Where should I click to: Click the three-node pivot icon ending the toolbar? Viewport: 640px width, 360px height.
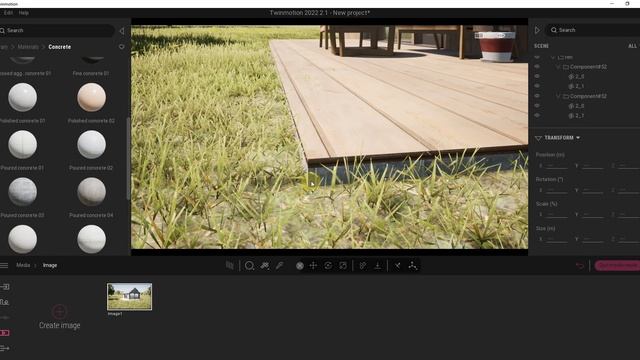[413, 266]
